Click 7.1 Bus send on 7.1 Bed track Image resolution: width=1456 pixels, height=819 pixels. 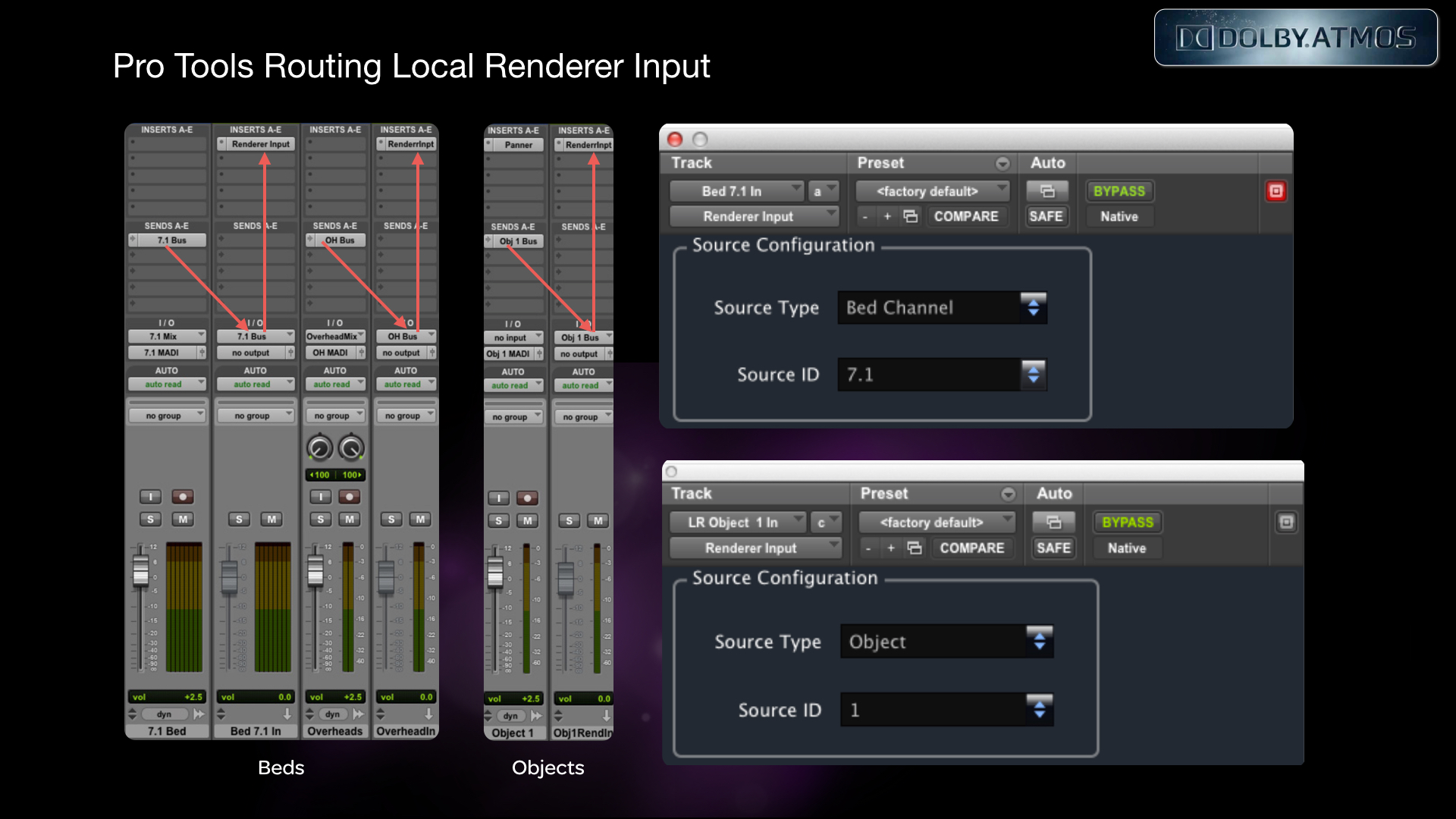(x=171, y=240)
